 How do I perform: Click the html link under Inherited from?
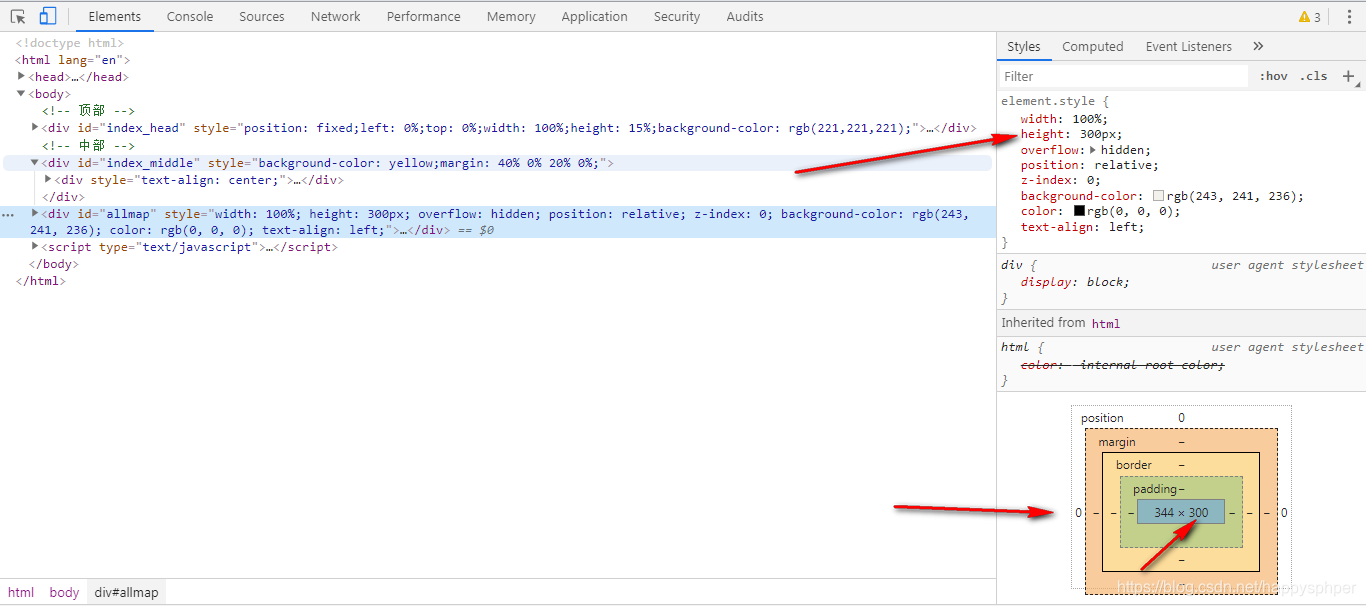1106,324
